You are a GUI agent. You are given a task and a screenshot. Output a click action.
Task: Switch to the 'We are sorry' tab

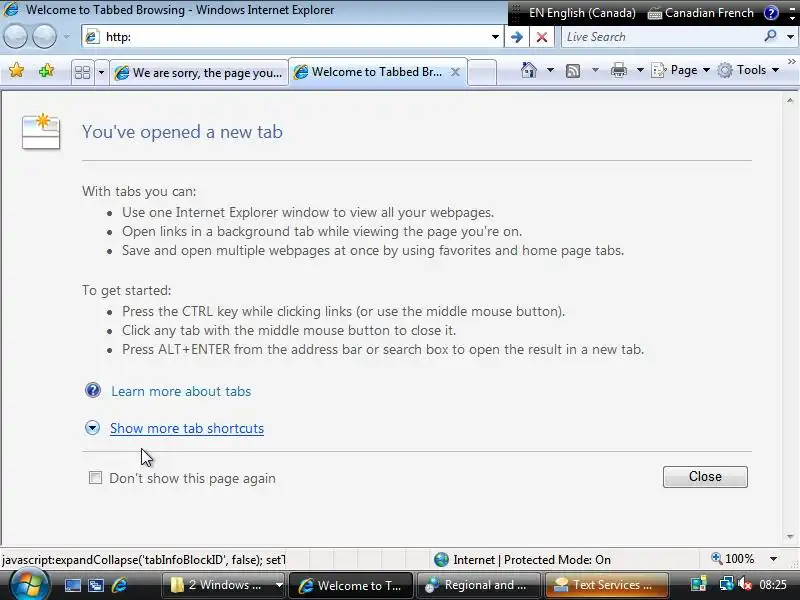coord(198,73)
